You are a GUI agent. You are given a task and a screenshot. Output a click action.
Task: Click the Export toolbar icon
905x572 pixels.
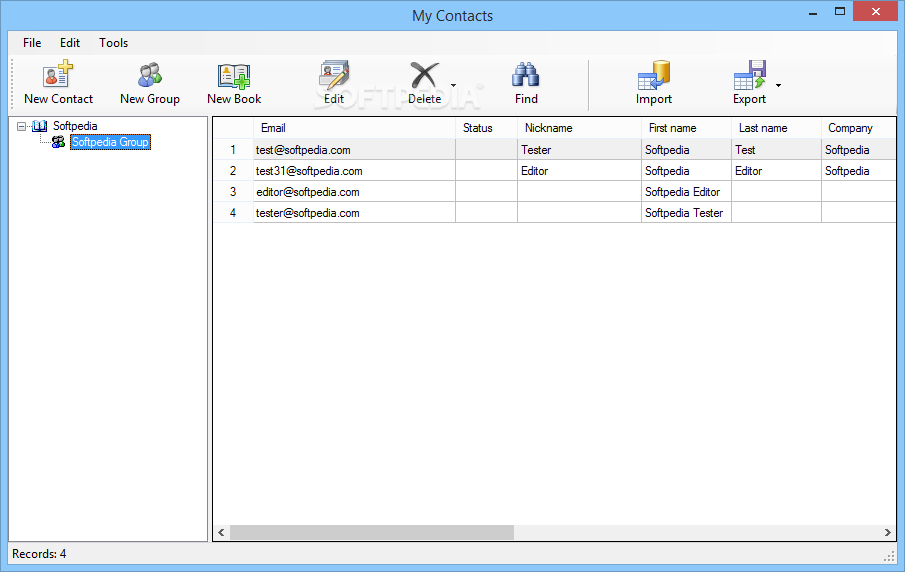click(749, 75)
